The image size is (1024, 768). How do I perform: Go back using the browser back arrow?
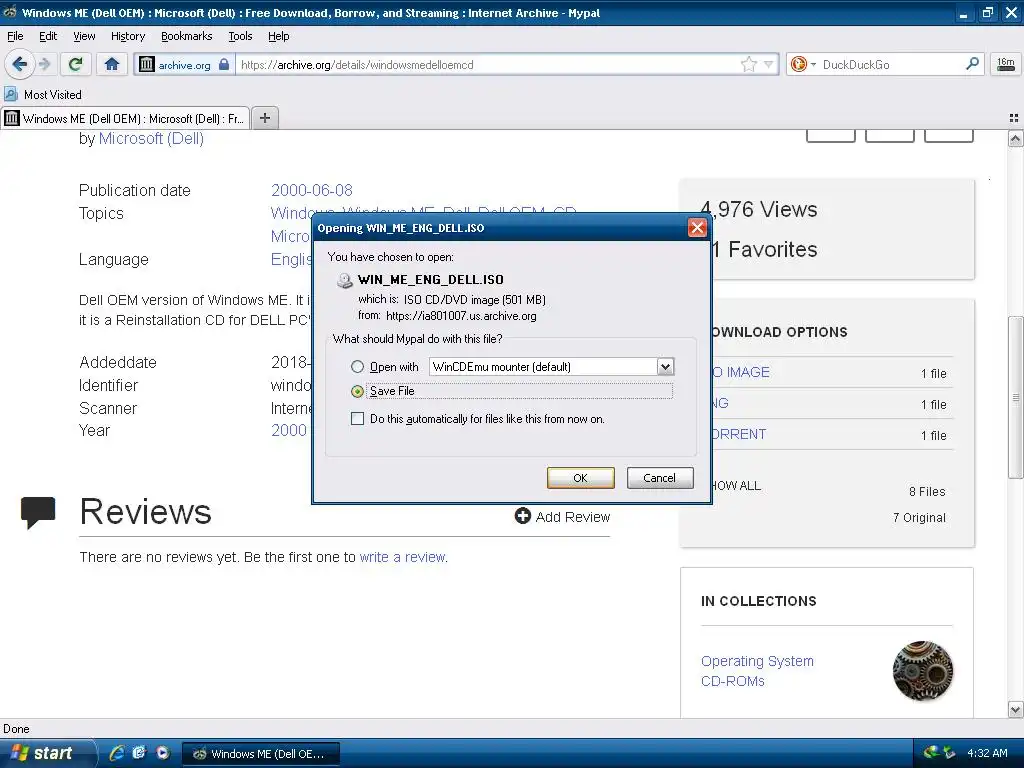(19, 64)
